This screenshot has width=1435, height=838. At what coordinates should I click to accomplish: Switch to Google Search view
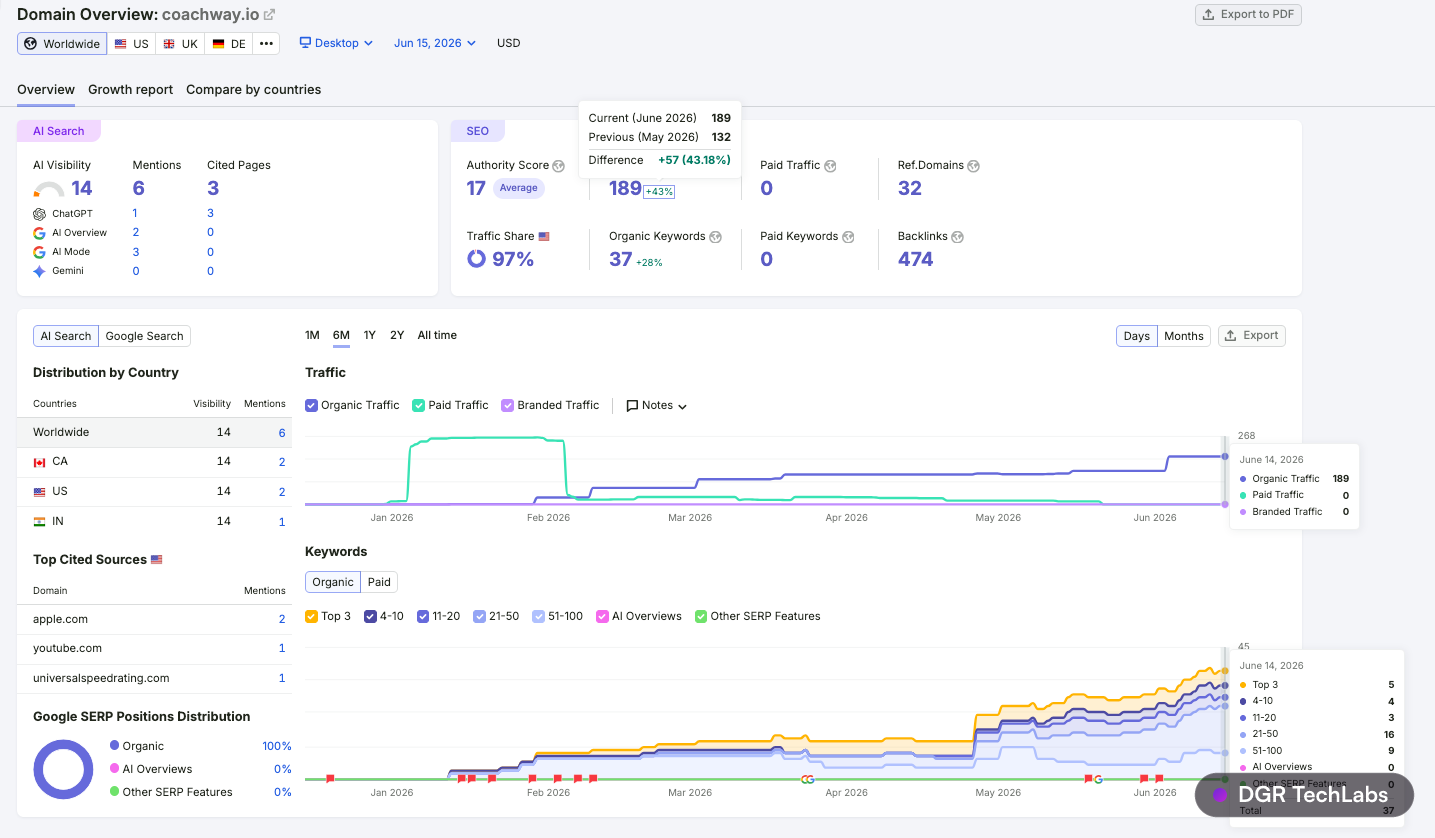(145, 336)
